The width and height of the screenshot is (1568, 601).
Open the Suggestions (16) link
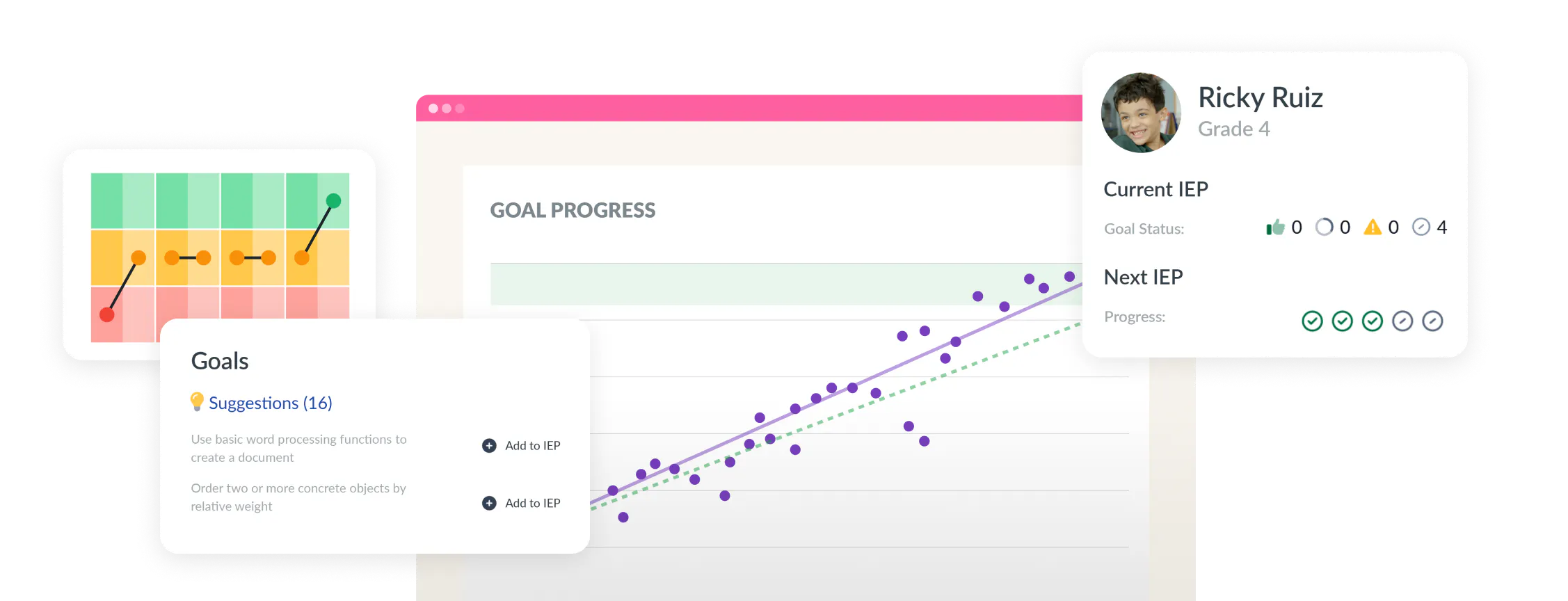click(270, 403)
